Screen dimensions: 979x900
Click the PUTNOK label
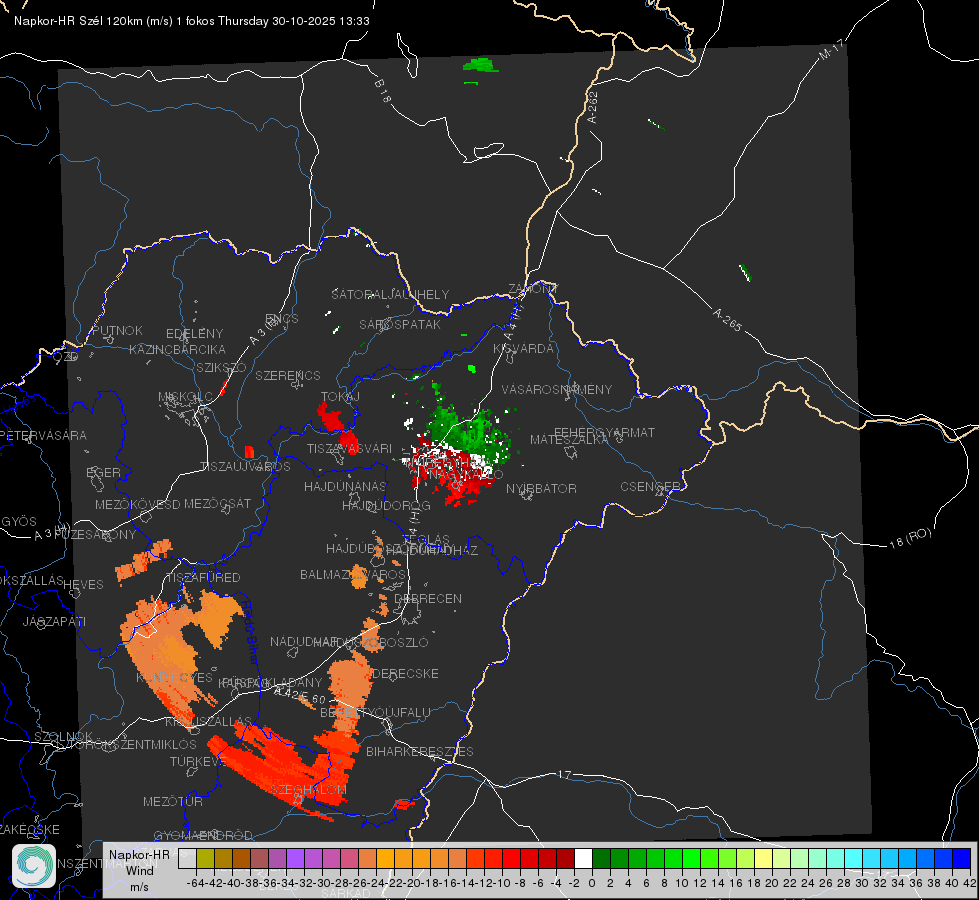117,330
